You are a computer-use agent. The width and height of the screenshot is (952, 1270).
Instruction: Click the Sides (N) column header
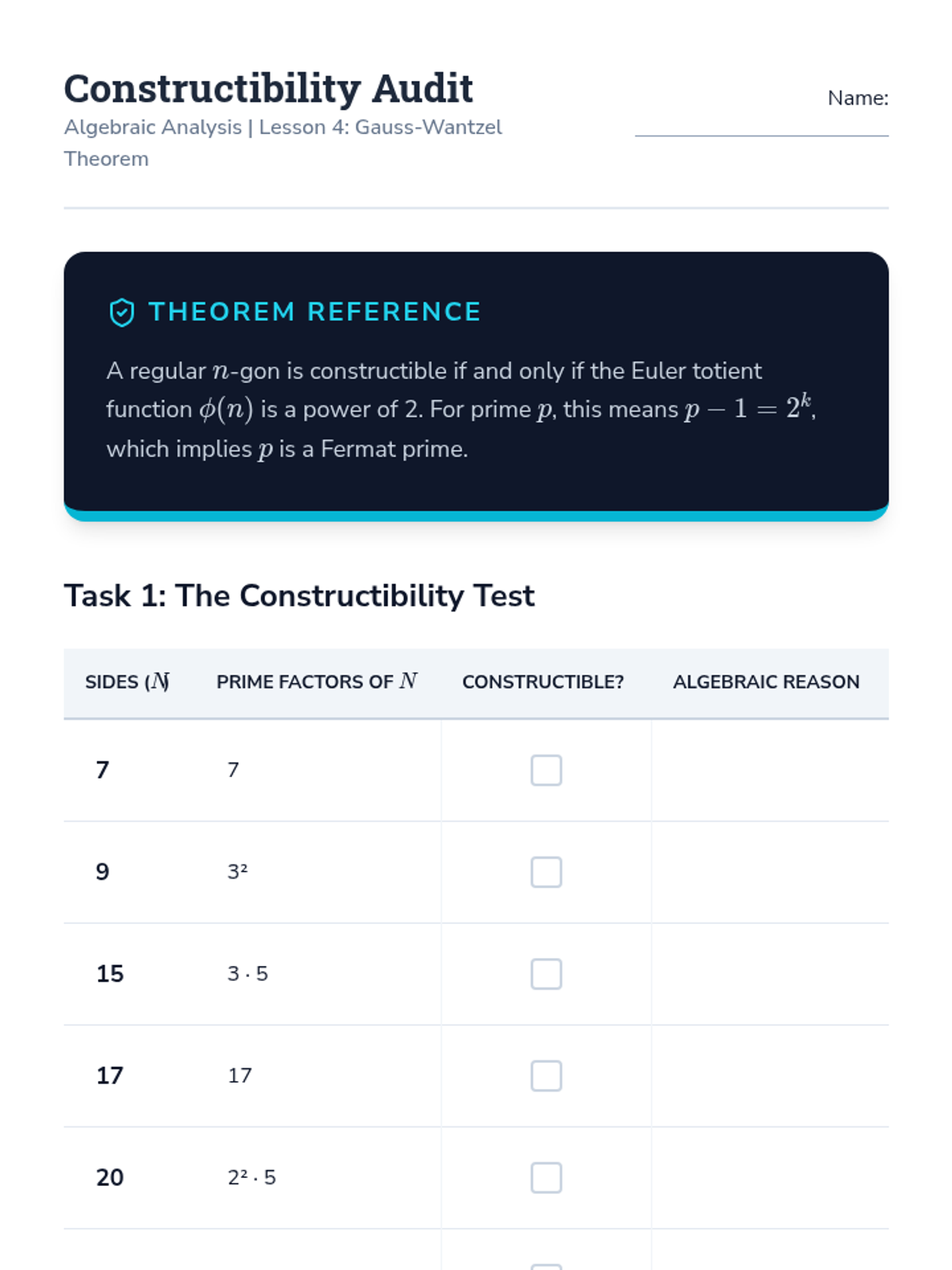127,683
